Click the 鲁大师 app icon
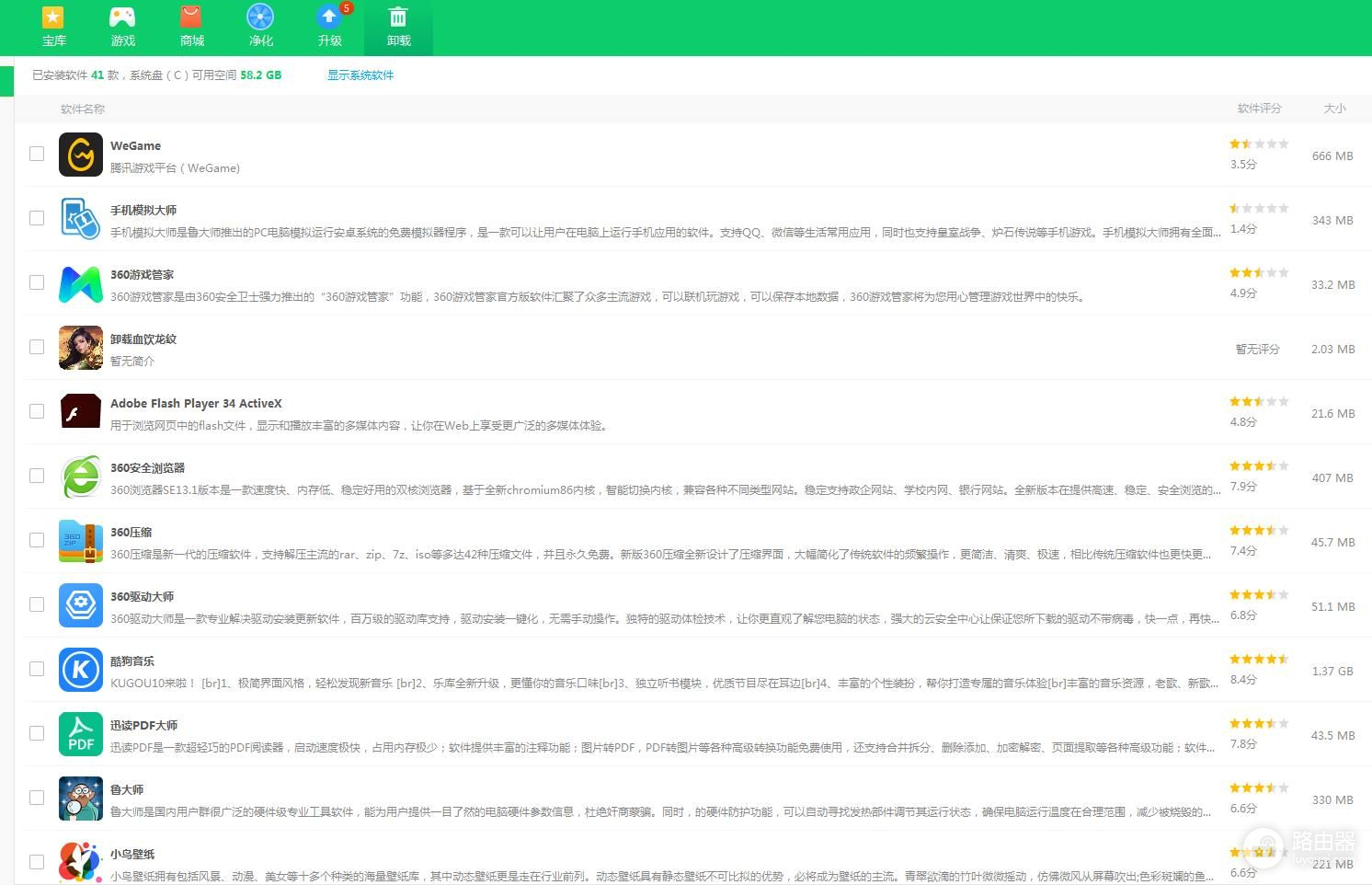1372x885 pixels. 81,799
